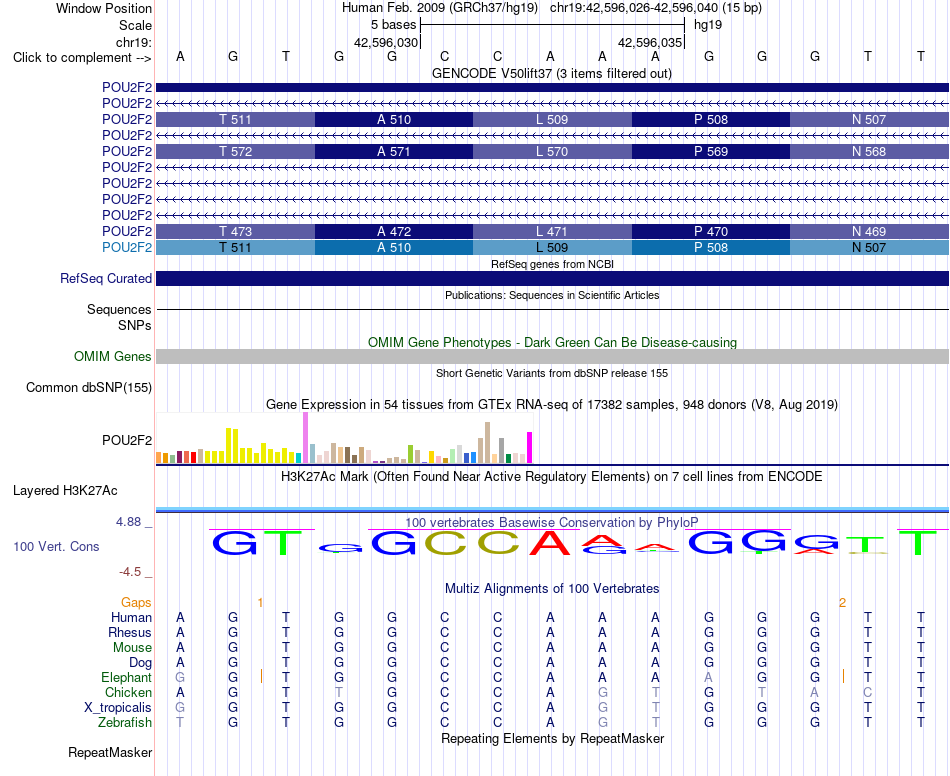This screenshot has height=776, width=950.
Task: Click the 'Layered H3K27Ac' track label
Action: [65, 491]
